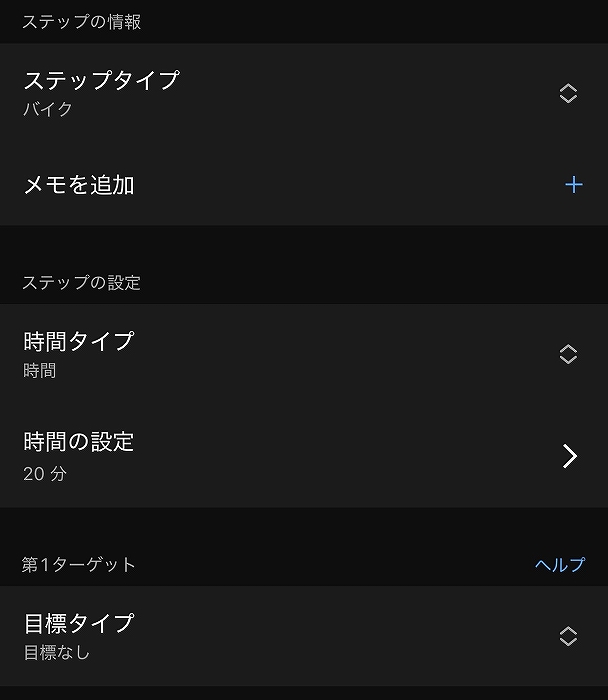This screenshot has height=700, width=608.
Task: Click the 第1ターゲット section header
Action: tap(78, 565)
